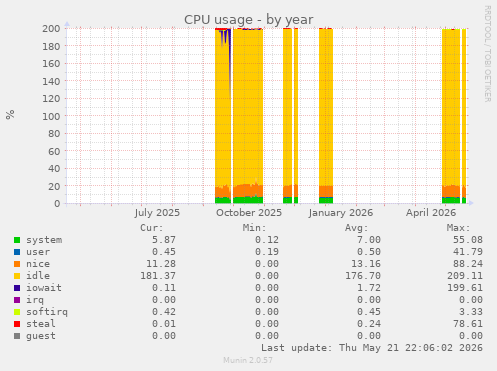
Task: Click the "July 2025" axis label
Action: click(x=157, y=213)
